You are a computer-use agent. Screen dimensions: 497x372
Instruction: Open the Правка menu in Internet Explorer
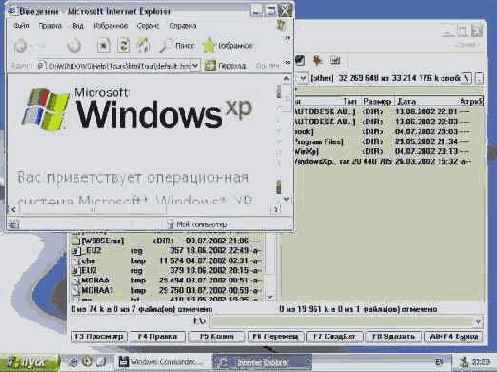(x=50, y=26)
